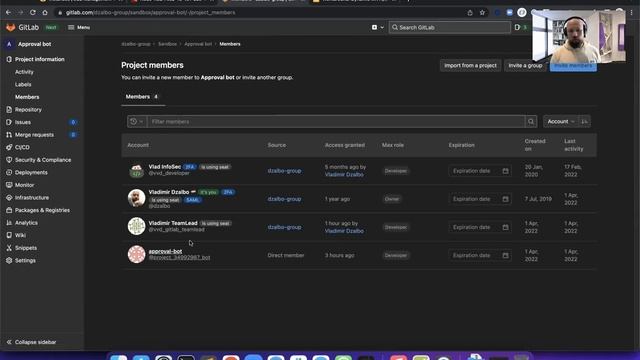This screenshot has height=360, width=640.
Task: Open Vlad InfoSec expiration date calendar
Action: tap(505, 171)
